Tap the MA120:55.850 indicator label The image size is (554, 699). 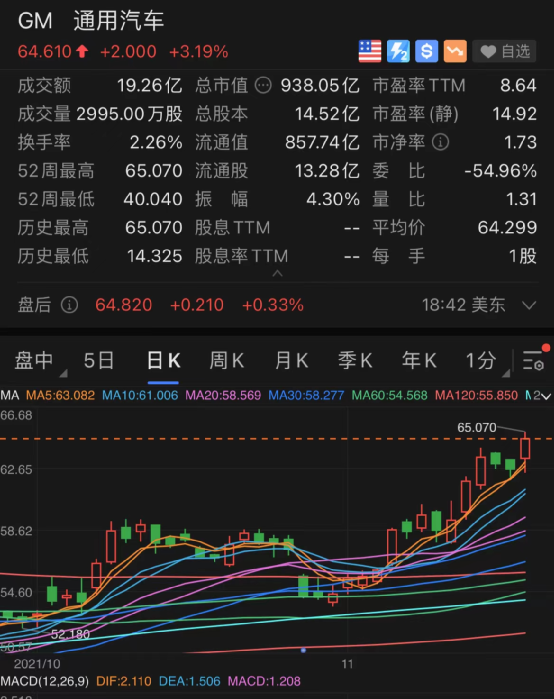476,395
